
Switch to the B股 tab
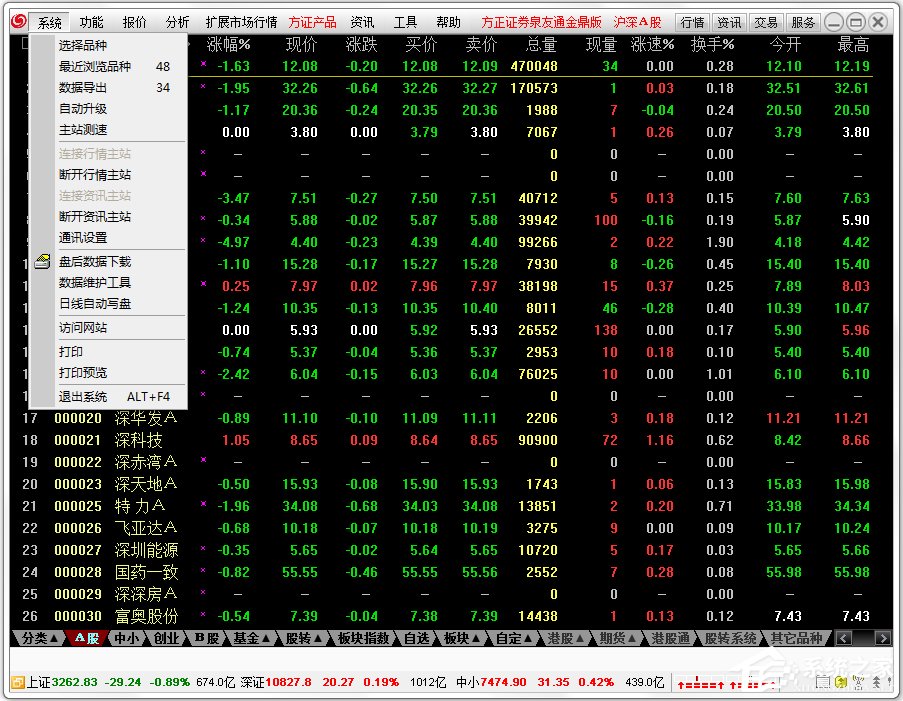pos(207,638)
